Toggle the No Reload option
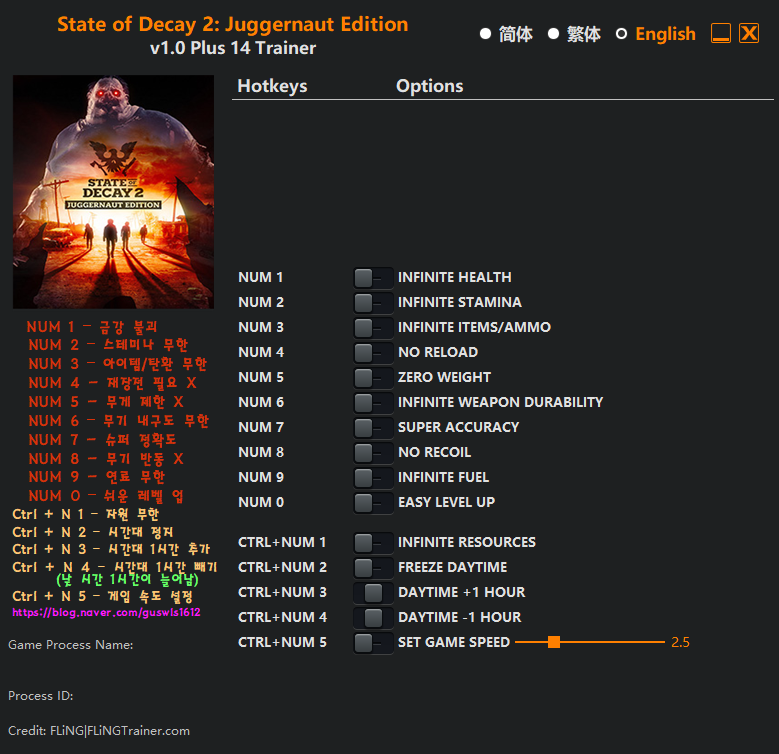Screen dimensions: 779x754 coord(373,353)
